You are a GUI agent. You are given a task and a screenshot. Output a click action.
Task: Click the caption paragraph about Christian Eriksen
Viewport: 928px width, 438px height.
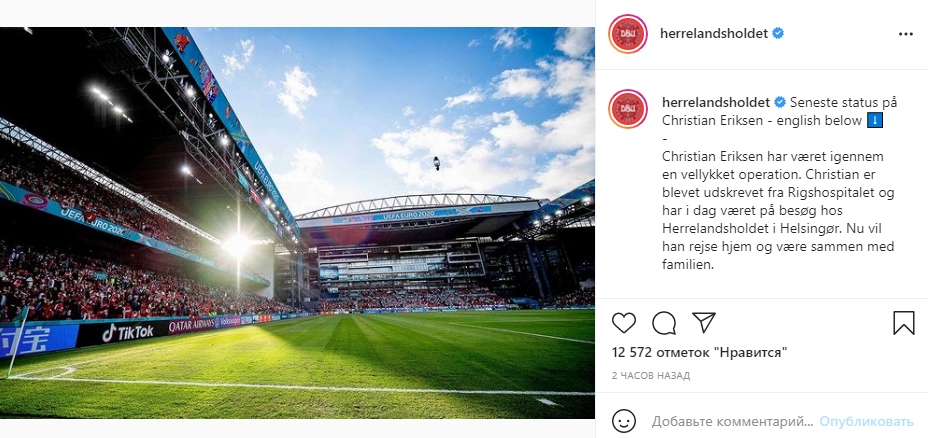point(777,211)
